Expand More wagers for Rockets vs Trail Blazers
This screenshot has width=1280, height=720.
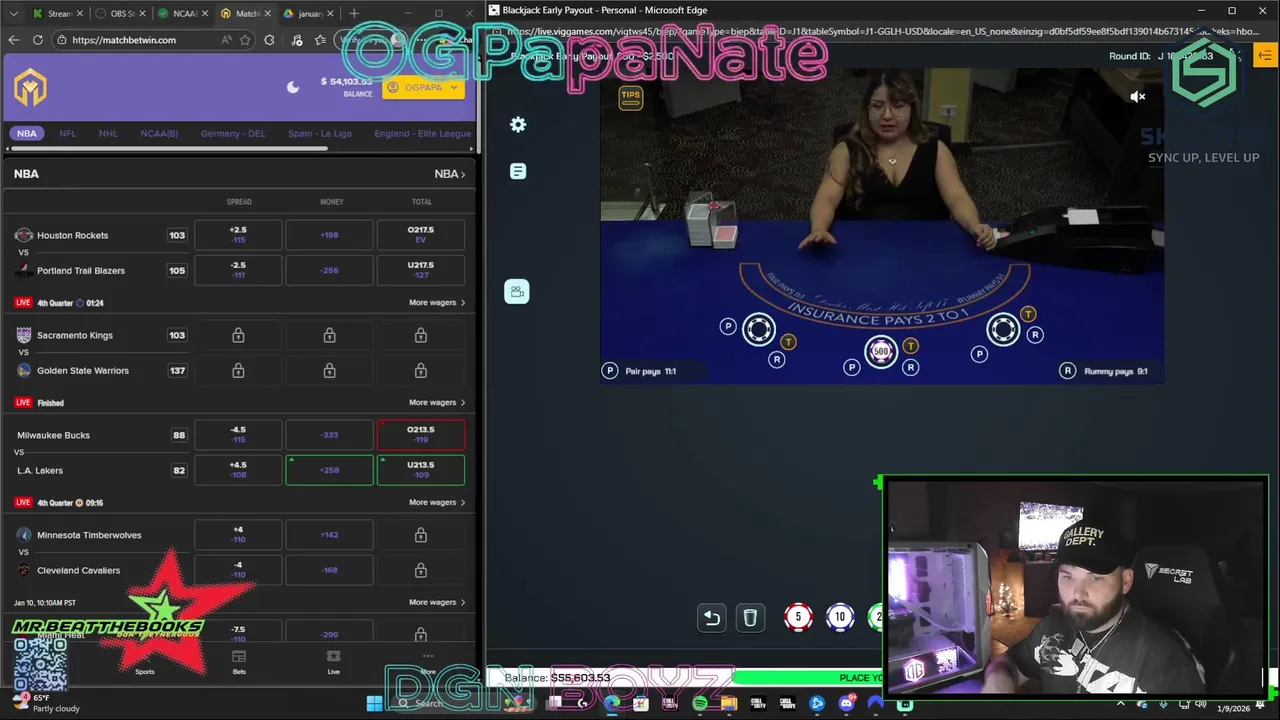[x=437, y=302]
